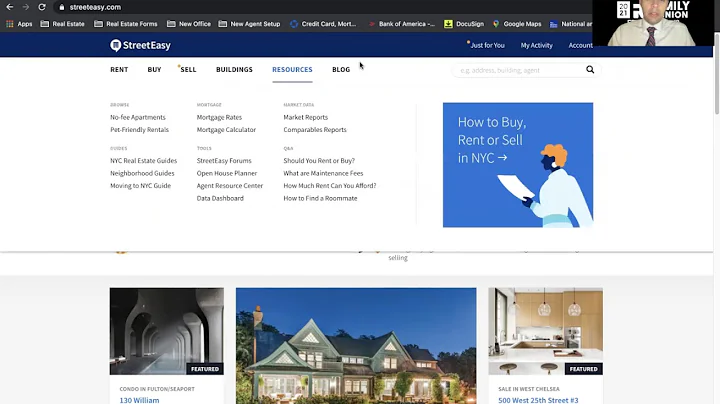Open the 130 William featured photo
Viewport: 720px width, 404px height.
coord(167,331)
